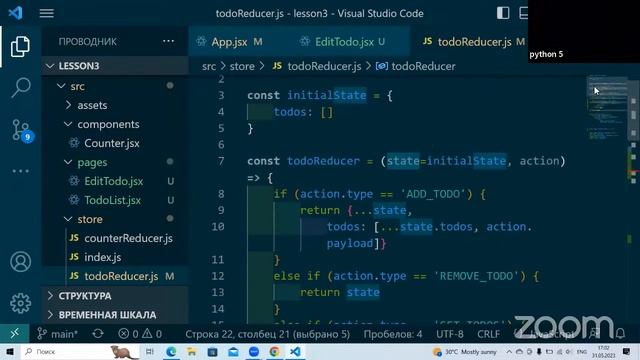Select todoReducer.js in the explorer
Image resolution: width=640 pixels, height=360 pixels.
114,276
